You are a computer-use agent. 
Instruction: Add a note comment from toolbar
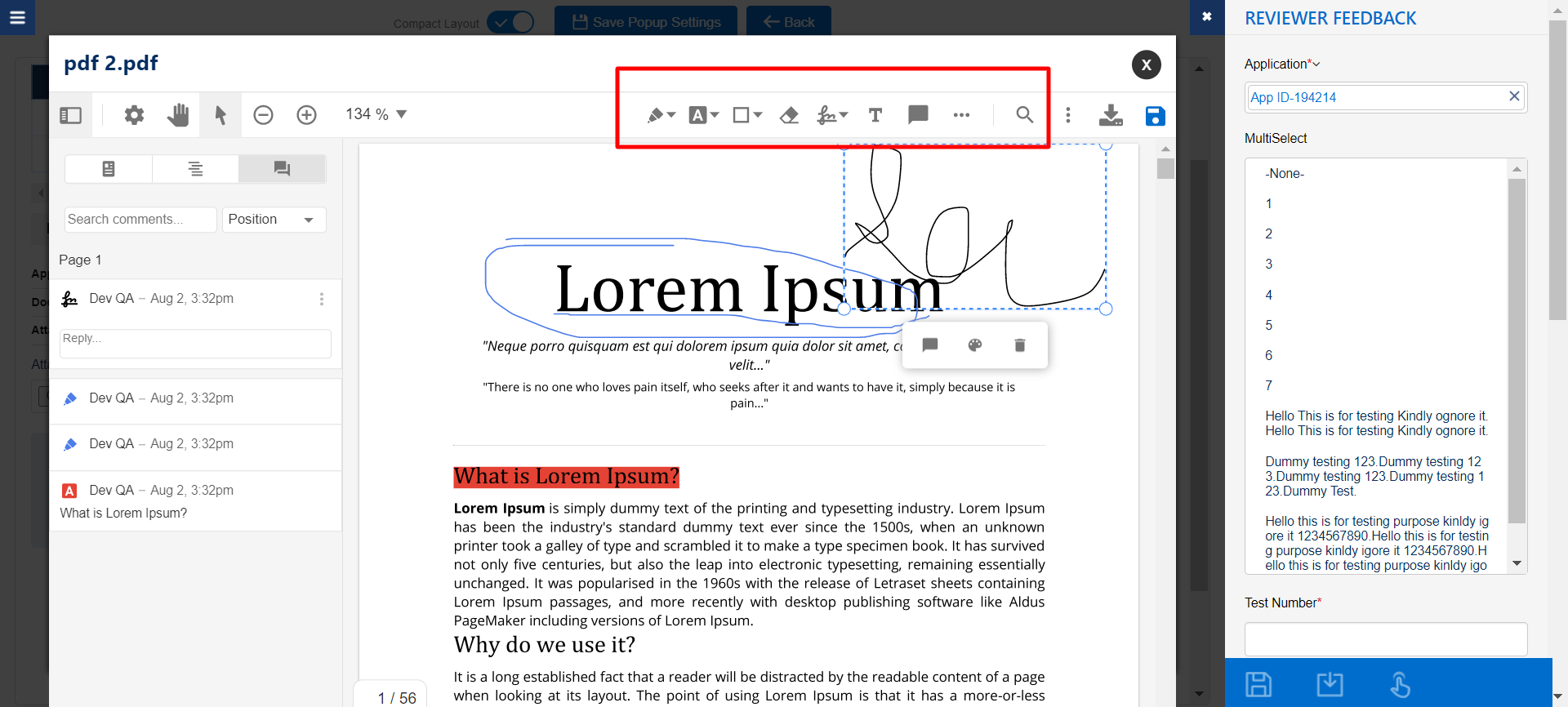[918, 115]
